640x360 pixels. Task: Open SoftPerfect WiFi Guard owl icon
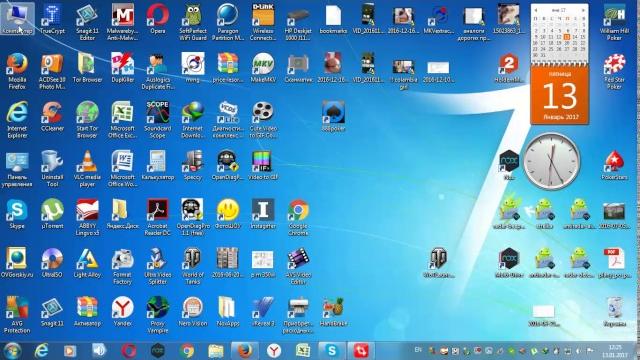click(x=193, y=22)
